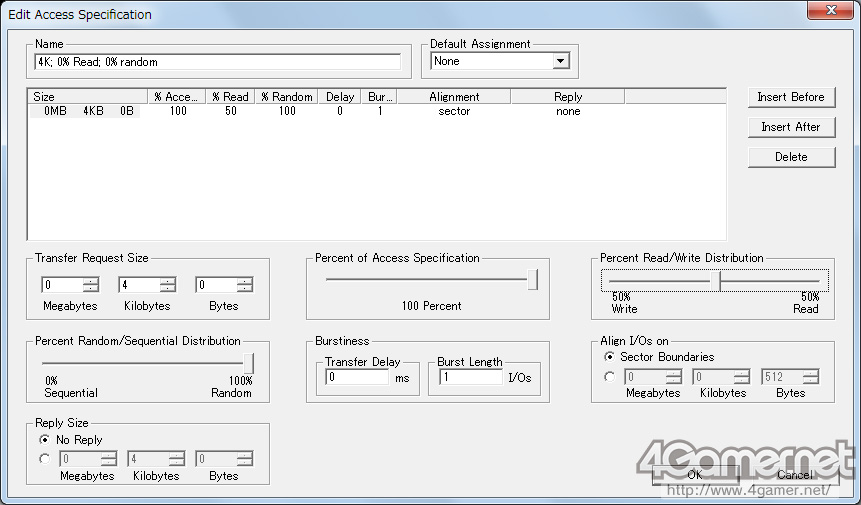
Task: Increase Transfer Request Size Bytes spinner
Action: point(244,281)
